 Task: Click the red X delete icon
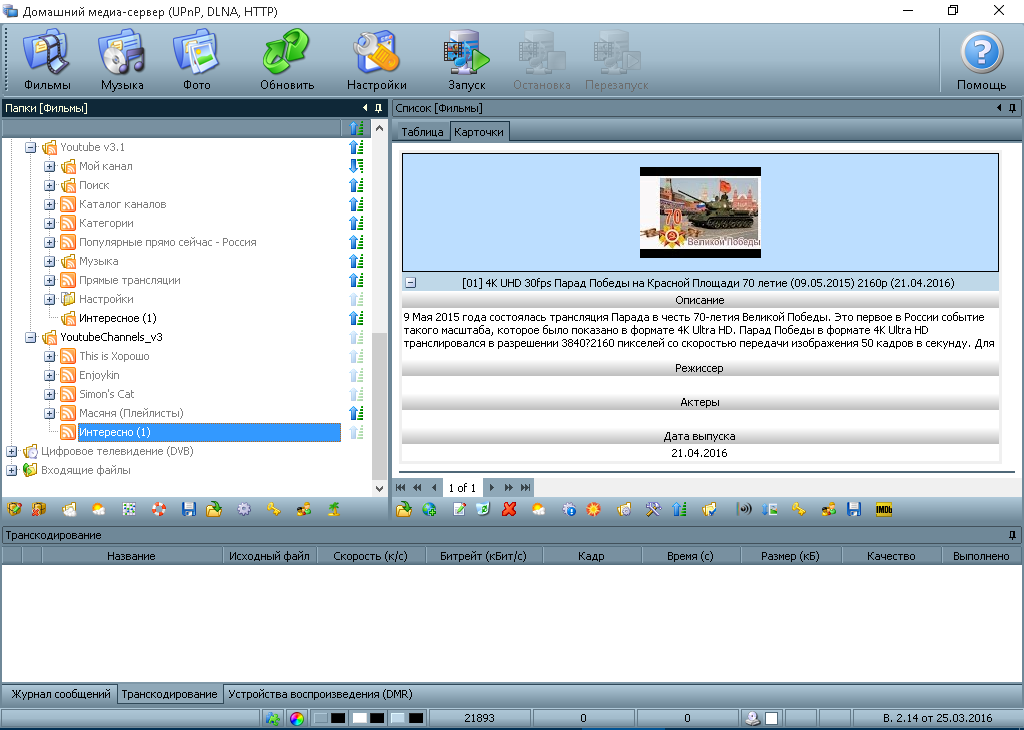509,509
